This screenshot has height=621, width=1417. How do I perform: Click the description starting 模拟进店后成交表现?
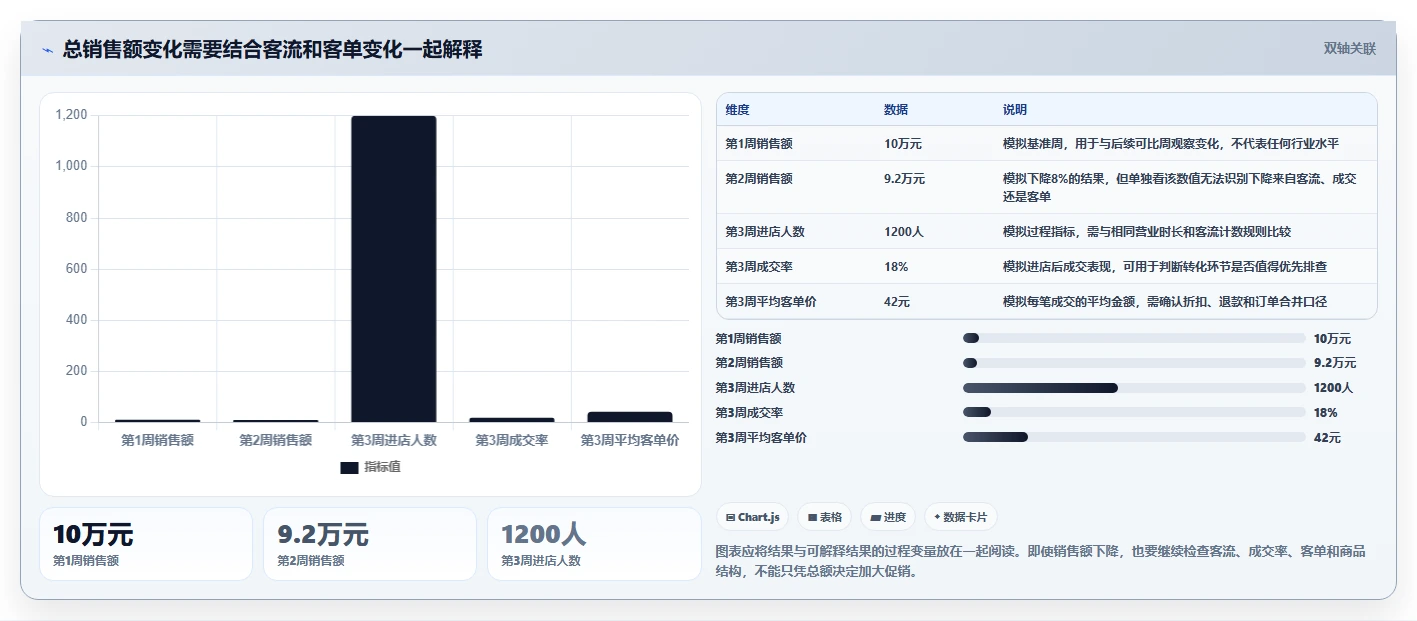coord(1165,267)
